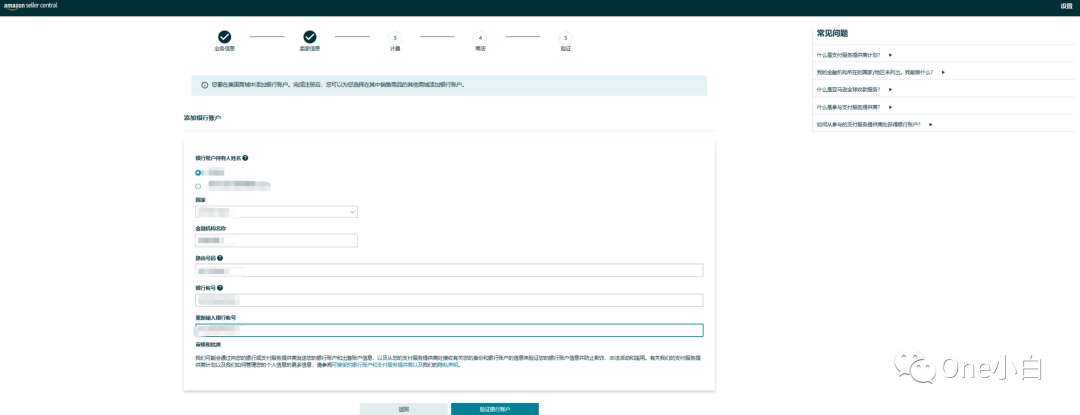Open the 国家 country dropdown
The image size is (1080, 415).
point(277,212)
